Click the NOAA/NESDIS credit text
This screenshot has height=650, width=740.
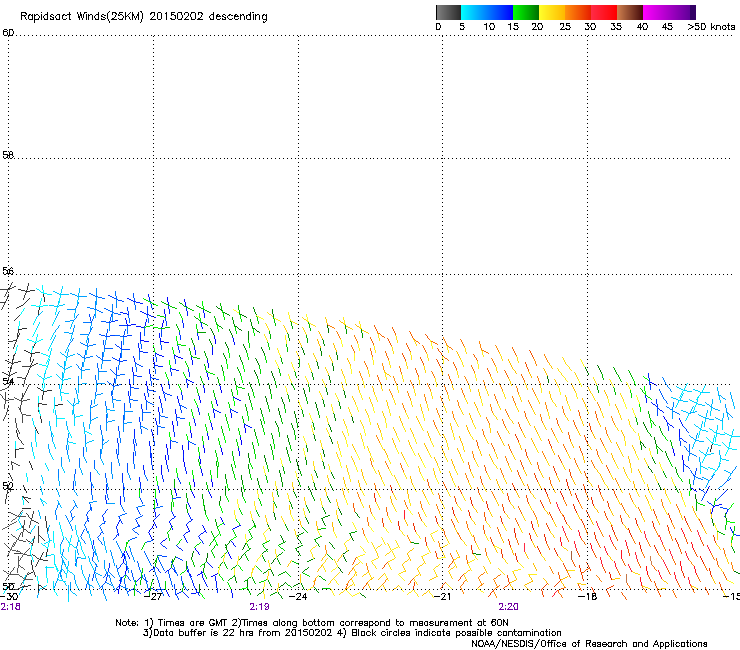point(589,644)
